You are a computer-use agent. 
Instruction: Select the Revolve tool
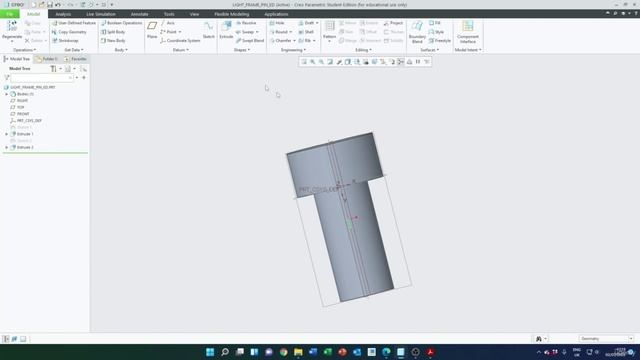click(x=246, y=23)
